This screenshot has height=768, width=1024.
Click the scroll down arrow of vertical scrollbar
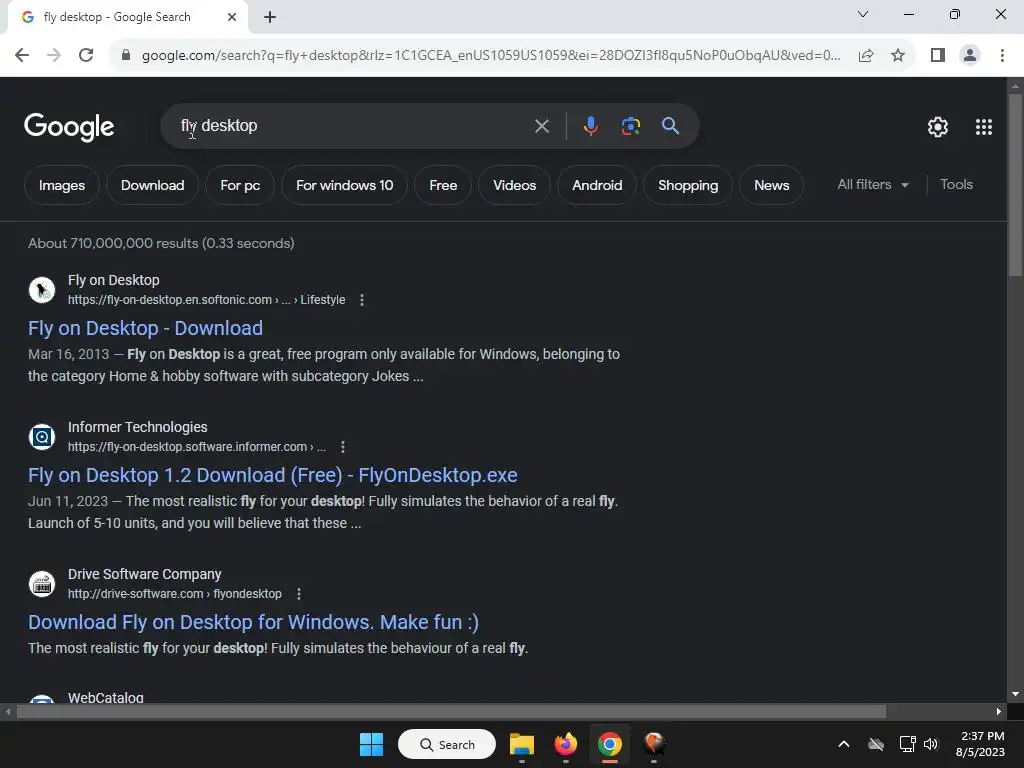coord(1015,694)
